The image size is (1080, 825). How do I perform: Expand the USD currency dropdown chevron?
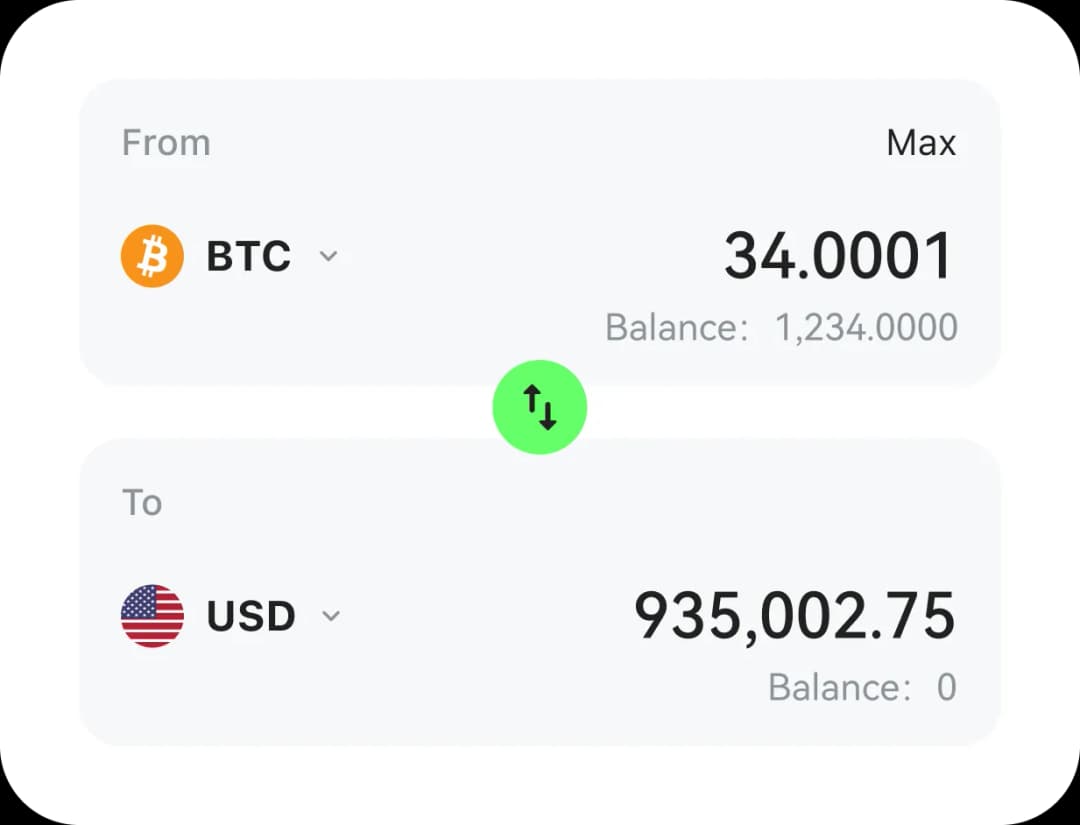pyautogui.click(x=331, y=615)
